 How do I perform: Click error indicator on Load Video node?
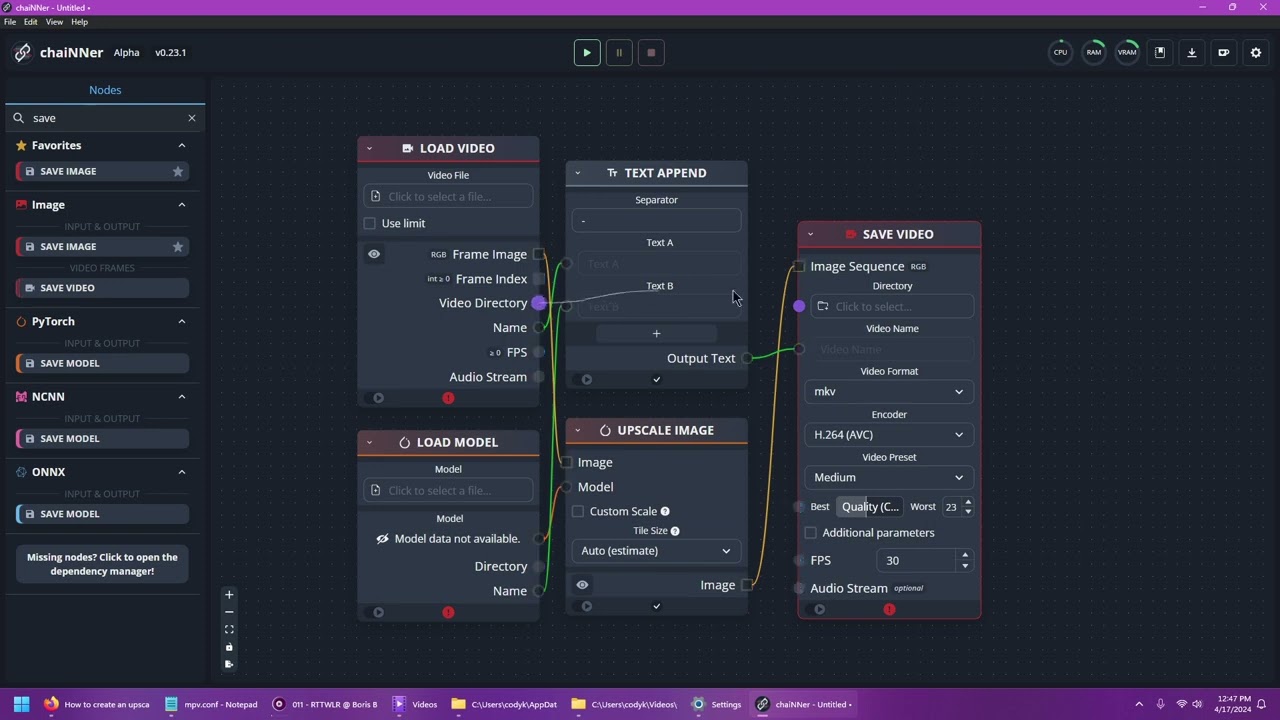448,398
